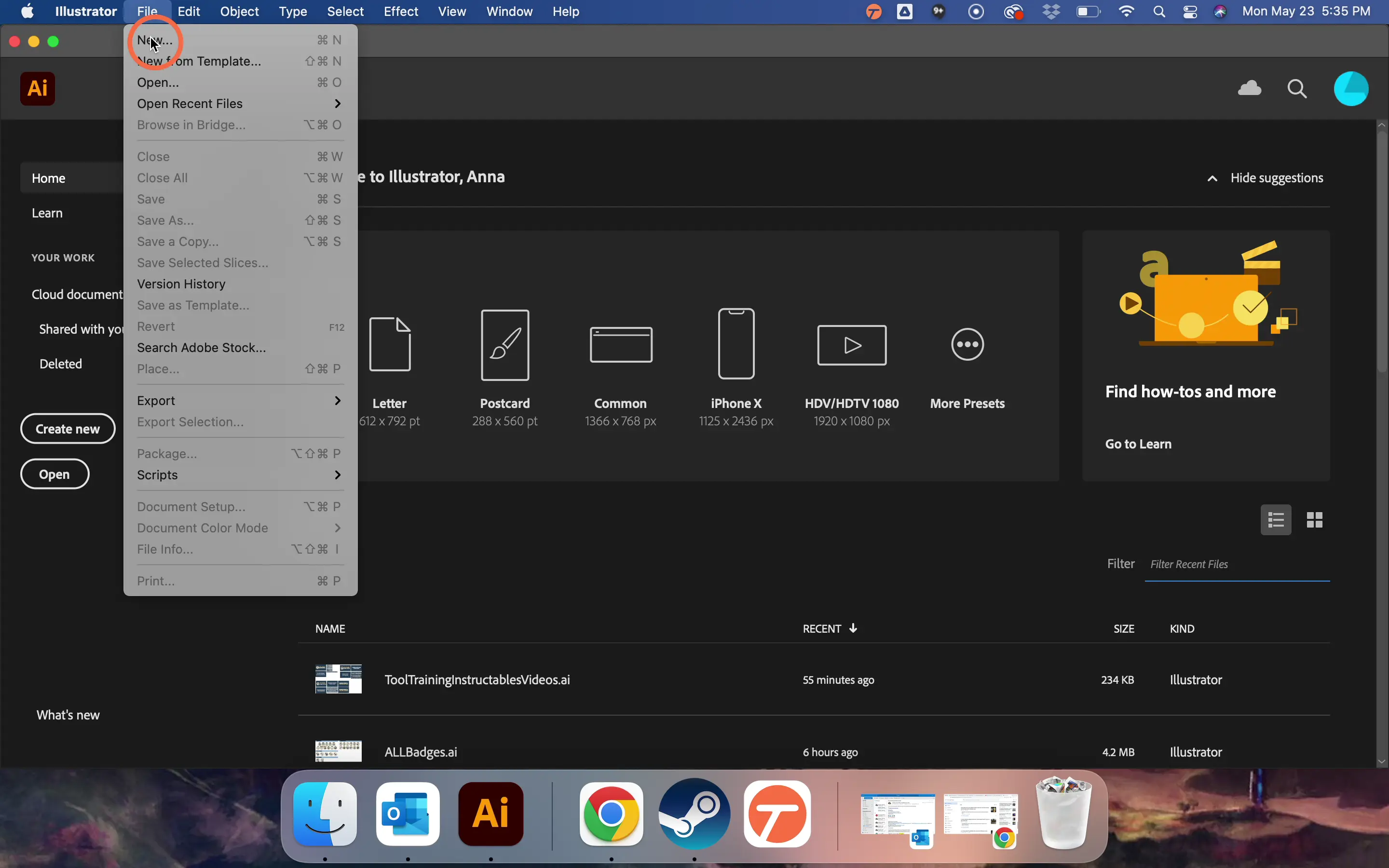Open the Dropbox menu bar icon
Image resolution: width=1389 pixels, height=868 pixels.
click(x=1051, y=12)
